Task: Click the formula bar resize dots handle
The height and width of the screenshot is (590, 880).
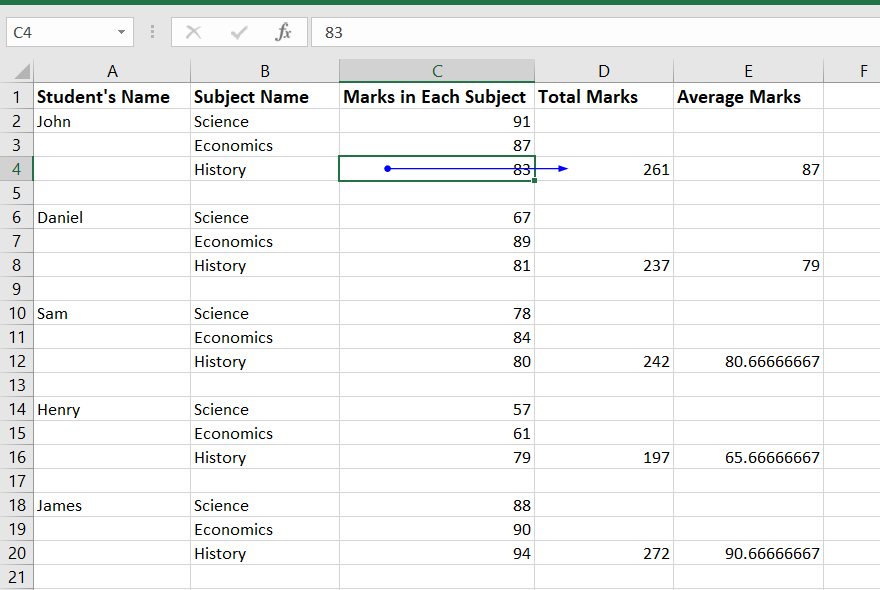Action: (152, 32)
